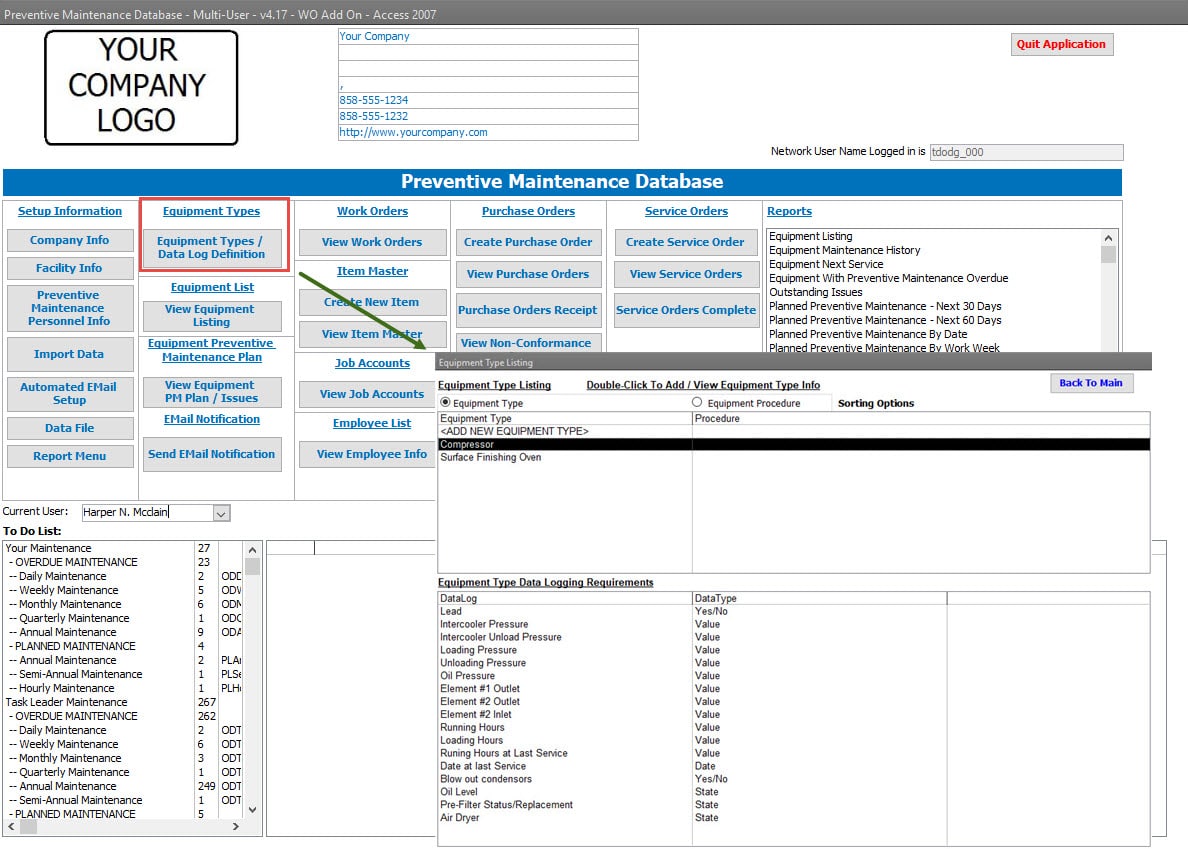
Task: Open Automated EMail Setup
Action: [x=70, y=393]
